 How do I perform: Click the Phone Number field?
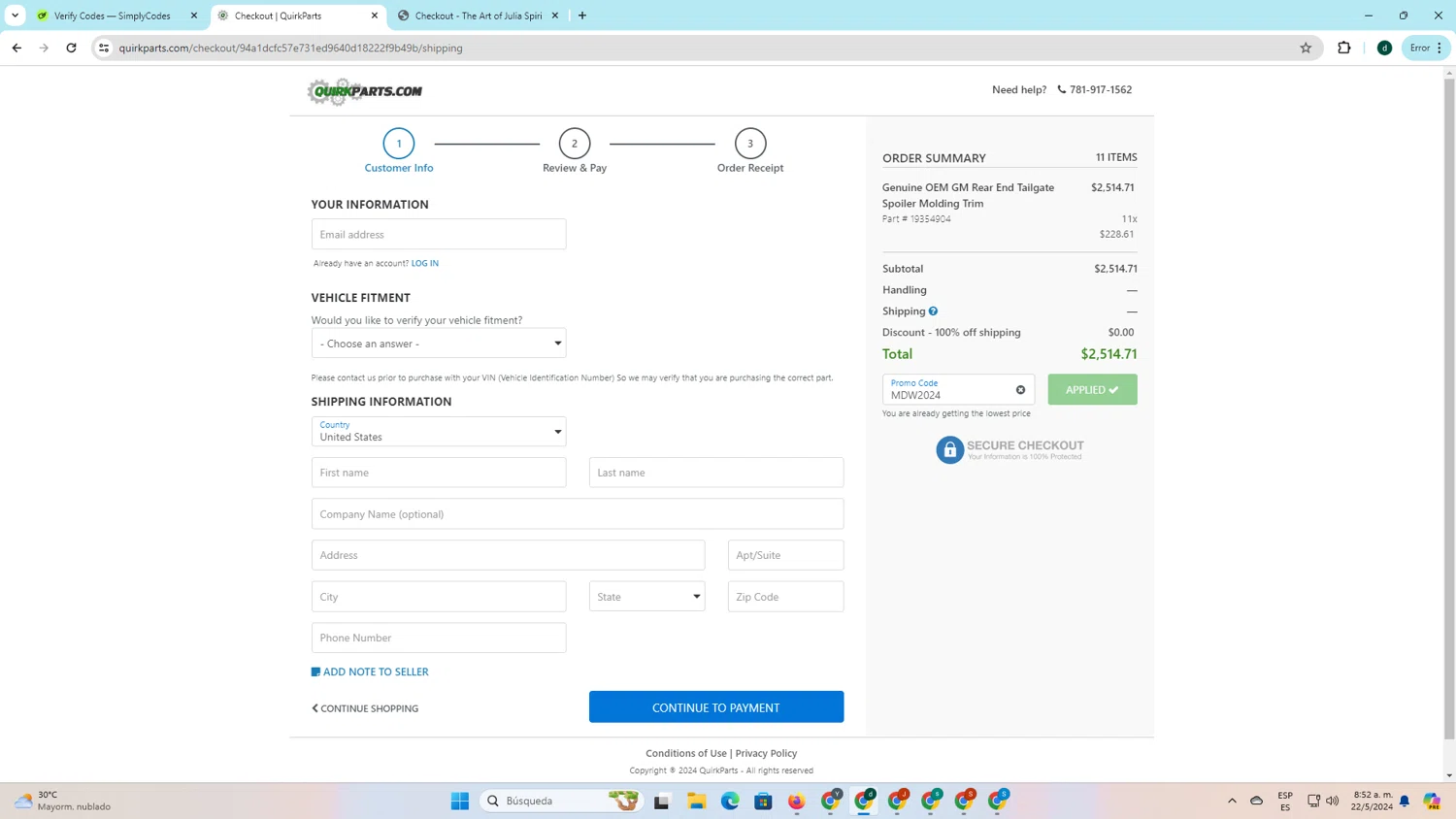(439, 638)
